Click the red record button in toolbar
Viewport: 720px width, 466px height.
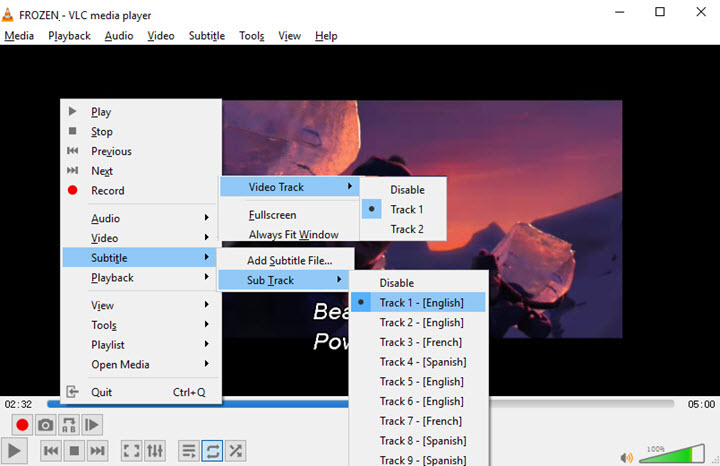22,425
